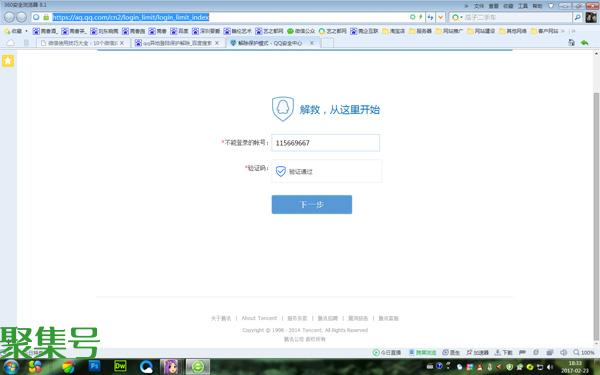
Task: Open the yellow star favorites sidebar icon
Action: 8,61
